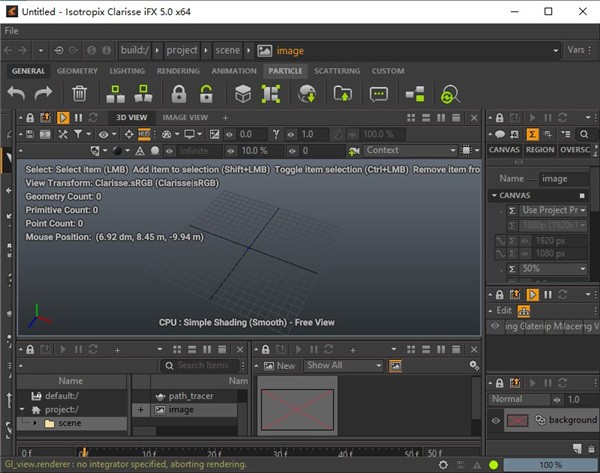This screenshot has height=473, width=600.
Task: Click the New button in image browser
Action: [x=279, y=366]
